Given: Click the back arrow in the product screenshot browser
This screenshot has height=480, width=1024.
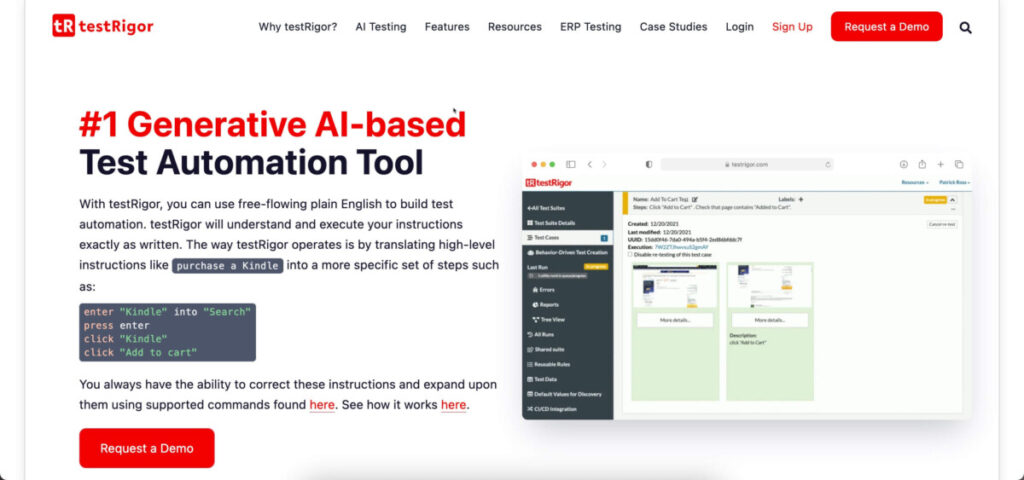Looking at the screenshot, I should click(x=590, y=165).
